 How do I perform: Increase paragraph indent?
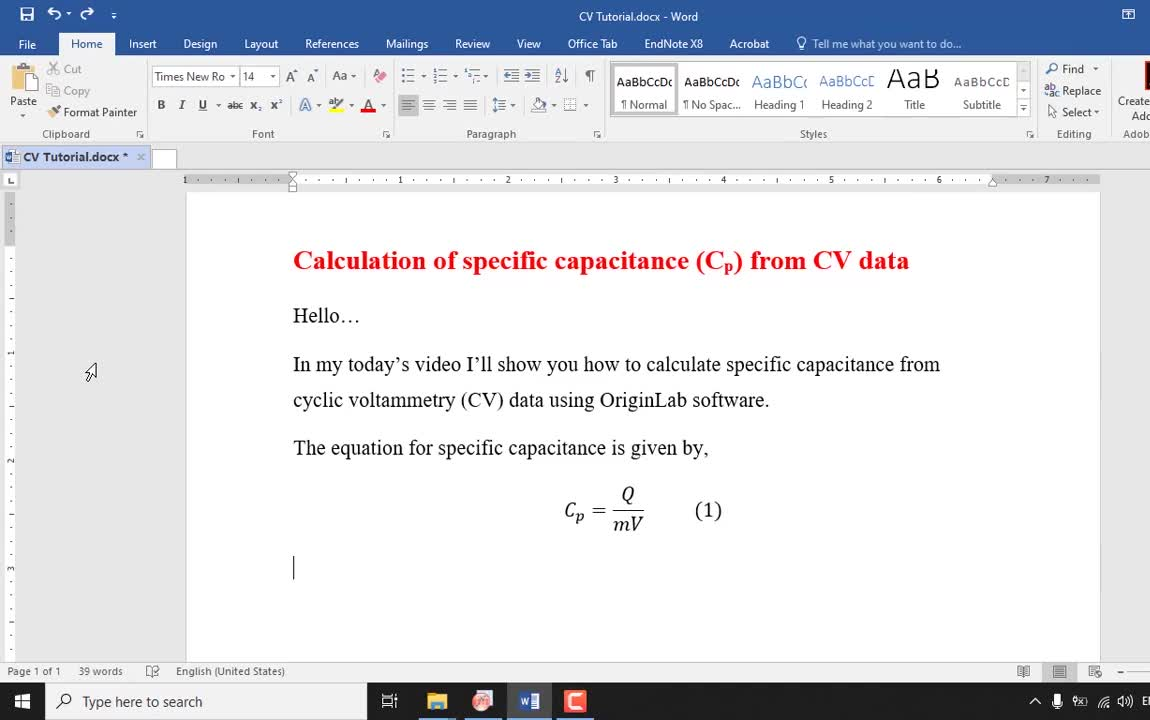click(532, 76)
